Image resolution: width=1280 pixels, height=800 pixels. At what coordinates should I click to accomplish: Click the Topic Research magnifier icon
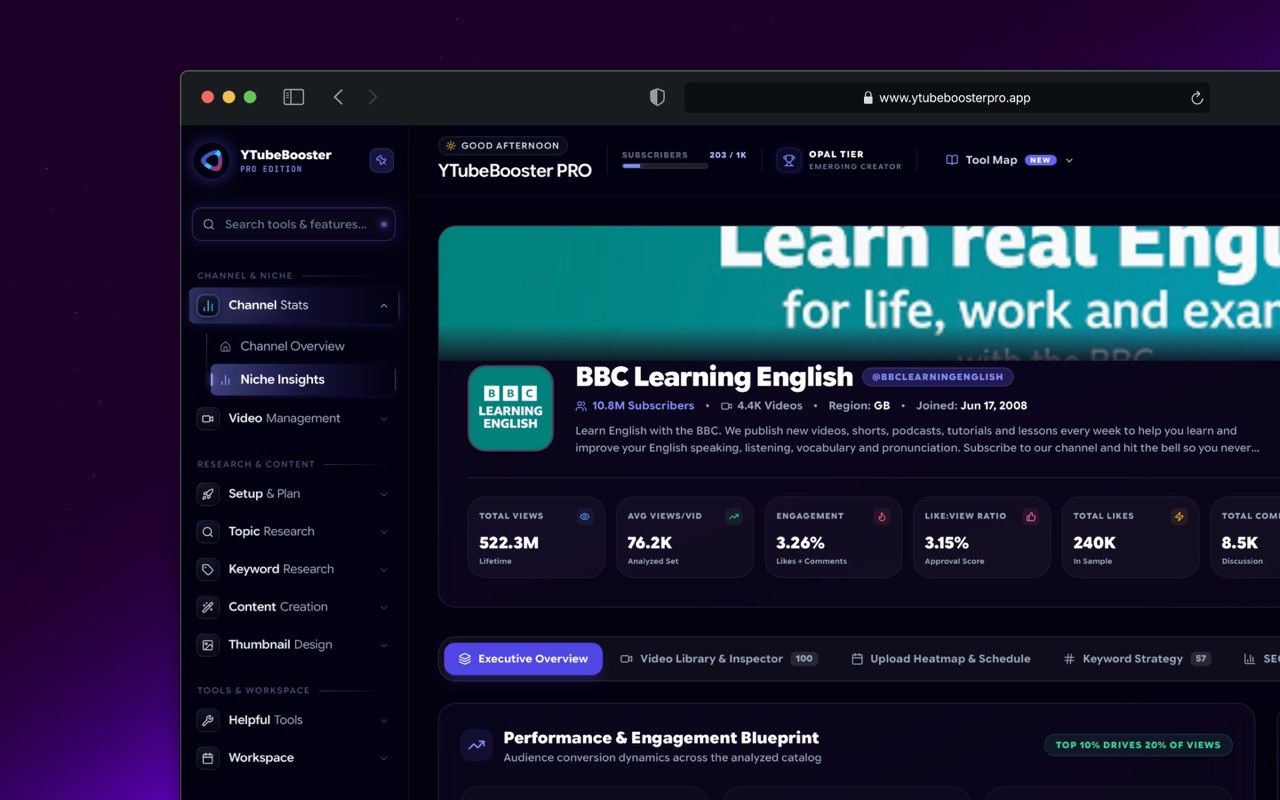tap(208, 532)
